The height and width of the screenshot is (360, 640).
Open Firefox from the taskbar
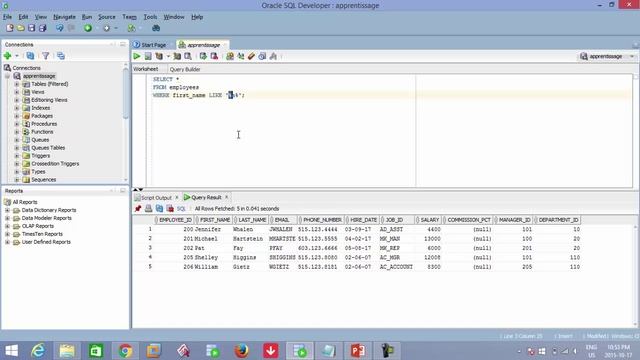pyautogui.click(x=241, y=351)
